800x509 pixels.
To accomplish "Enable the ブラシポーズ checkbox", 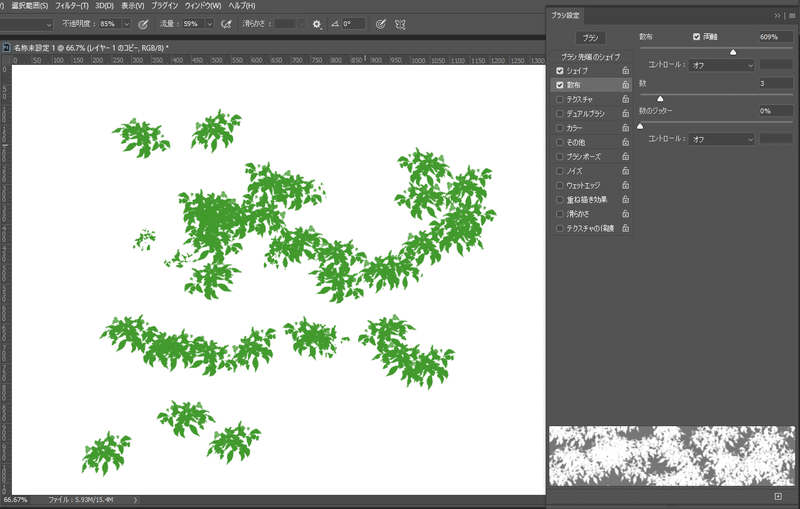I will [x=560, y=156].
